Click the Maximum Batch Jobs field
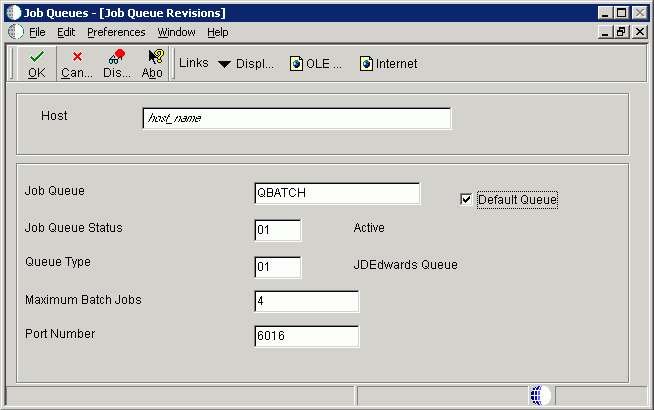This screenshot has width=654, height=410. tap(307, 301)
